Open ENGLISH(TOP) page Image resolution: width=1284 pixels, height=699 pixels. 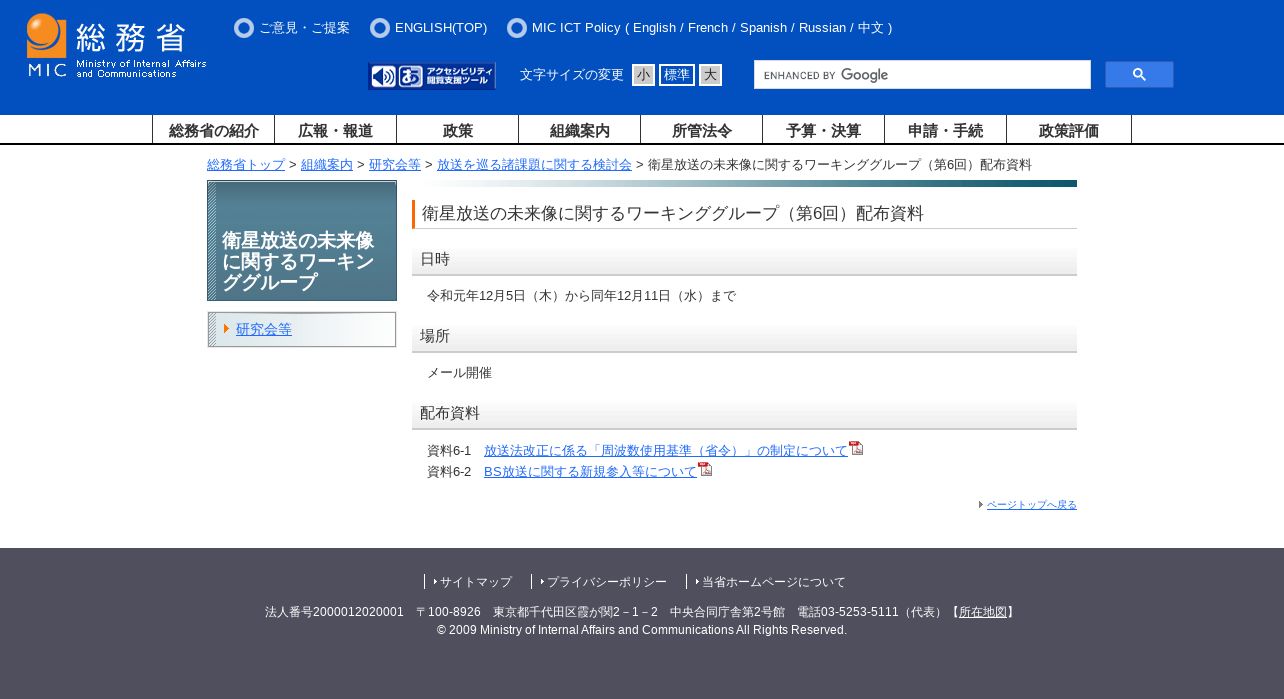tap(441, 28)
